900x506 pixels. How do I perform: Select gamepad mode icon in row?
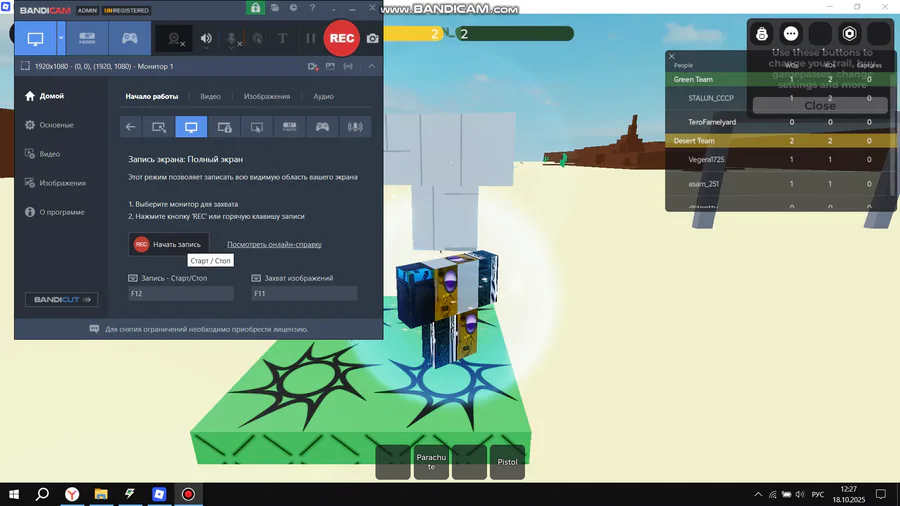point(322,127)
